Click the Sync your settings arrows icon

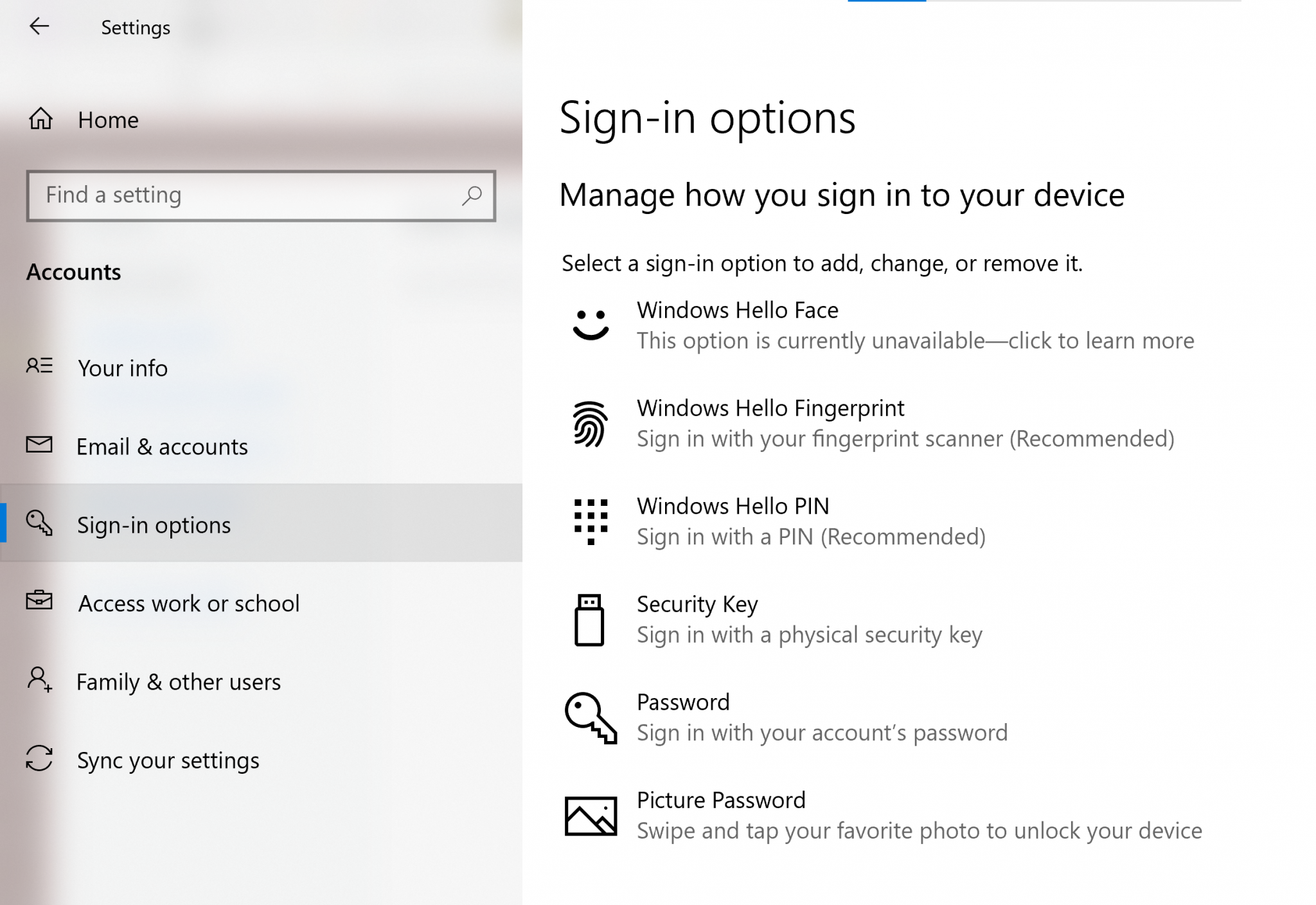(39, 758)
